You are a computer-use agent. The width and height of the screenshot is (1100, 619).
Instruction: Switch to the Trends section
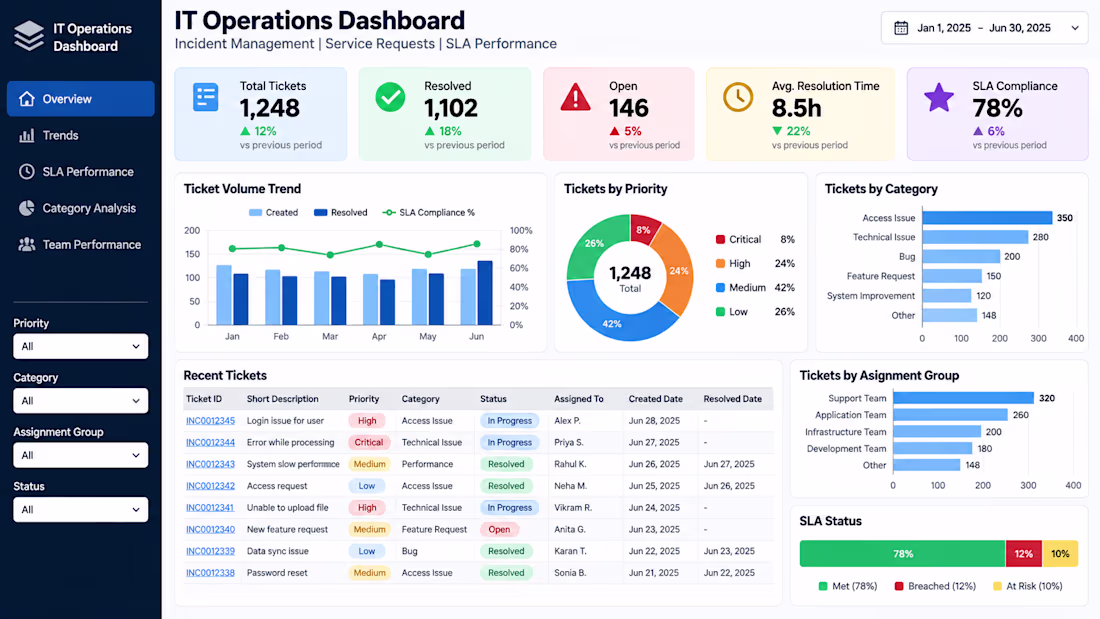[81, 135]
